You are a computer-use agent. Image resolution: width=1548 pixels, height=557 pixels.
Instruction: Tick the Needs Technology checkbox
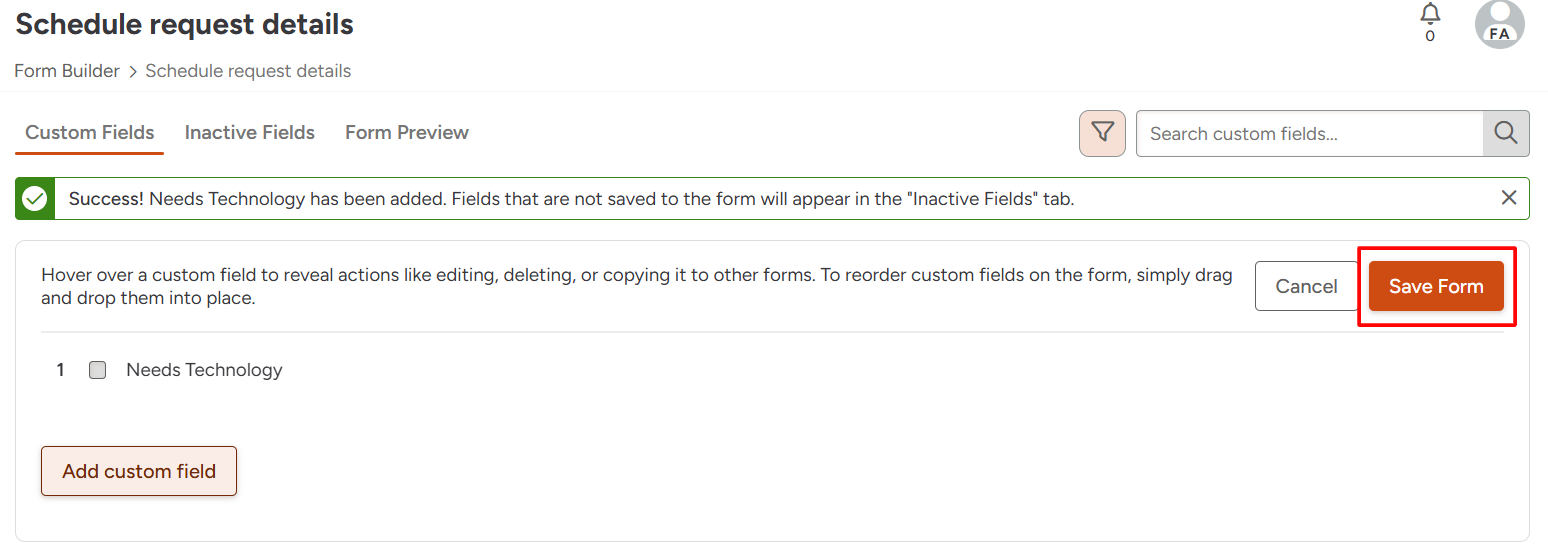(x=97, y=370)
